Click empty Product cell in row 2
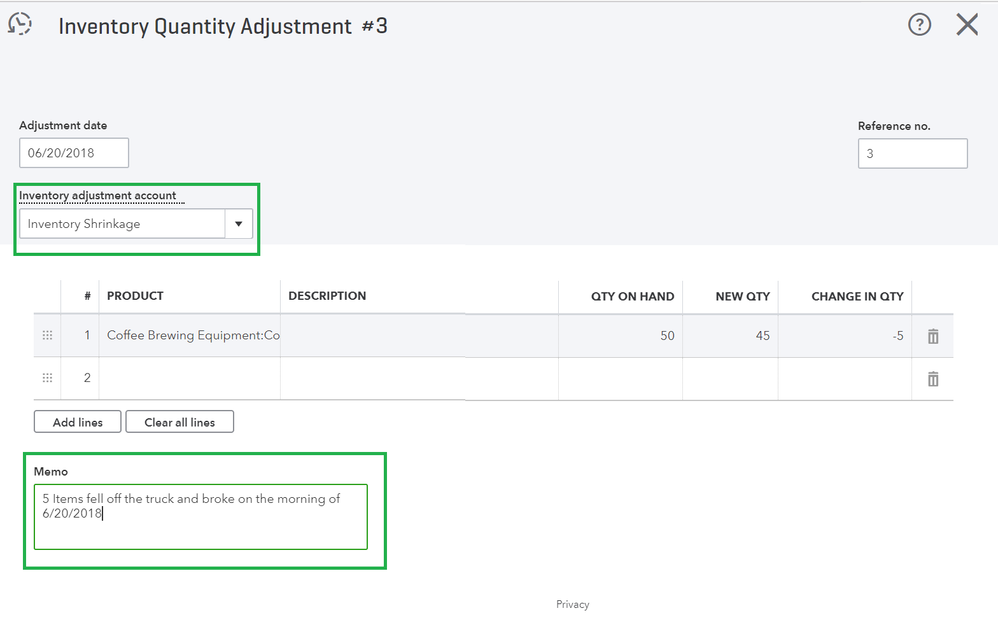The width and height of the screenshot is (998, 643). click(x=190, y=379)
